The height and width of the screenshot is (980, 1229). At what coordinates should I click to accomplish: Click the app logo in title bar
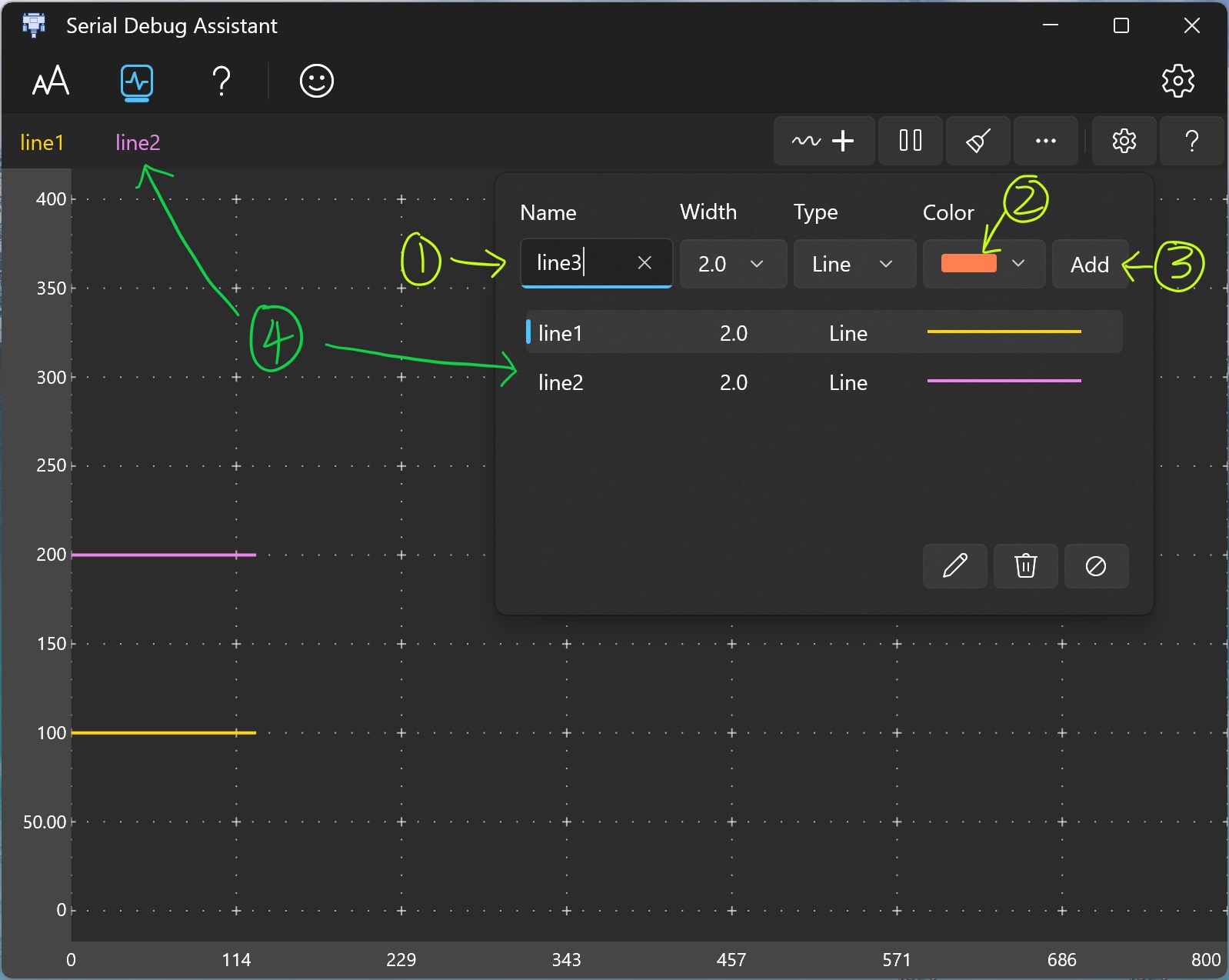pyautogui.click(x=34, y=25)
